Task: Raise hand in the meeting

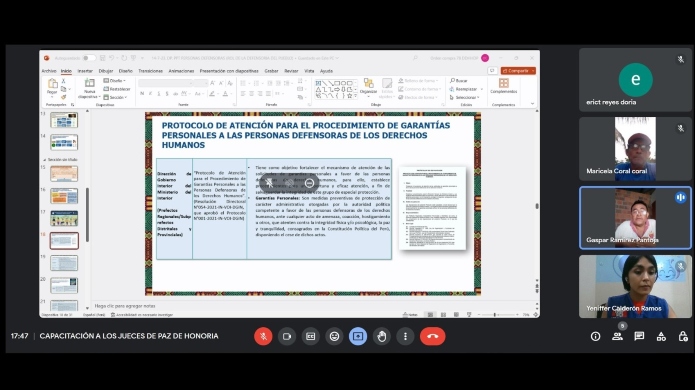Action: coord(382,336)
